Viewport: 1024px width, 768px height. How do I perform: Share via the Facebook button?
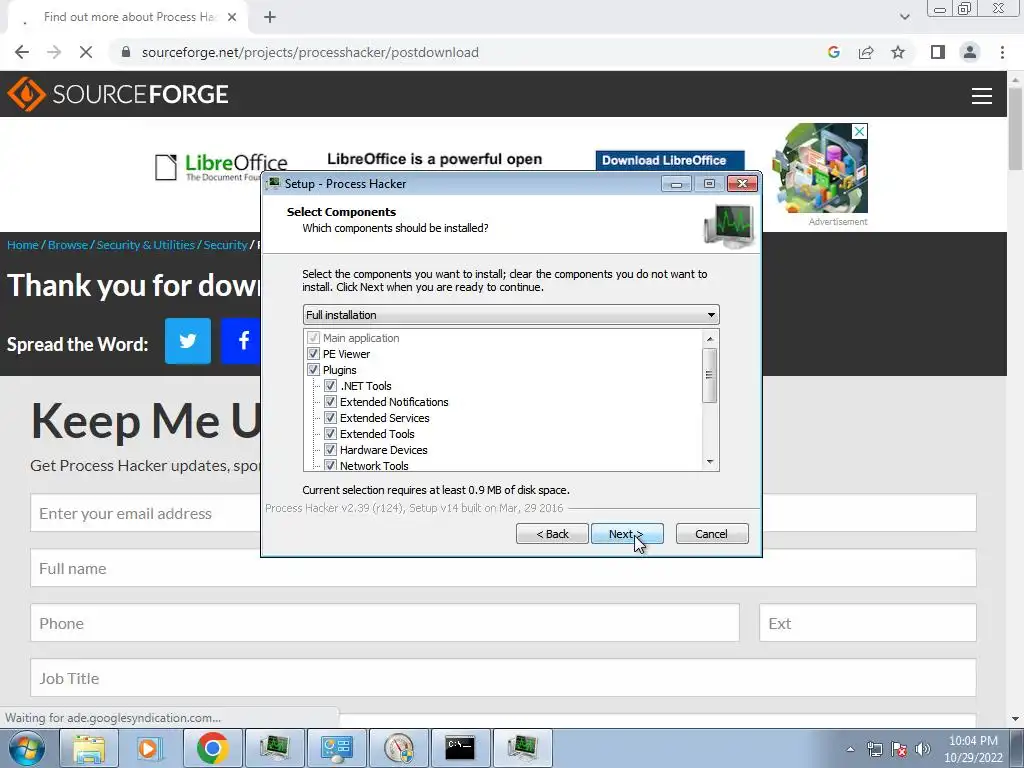(242, 341)
